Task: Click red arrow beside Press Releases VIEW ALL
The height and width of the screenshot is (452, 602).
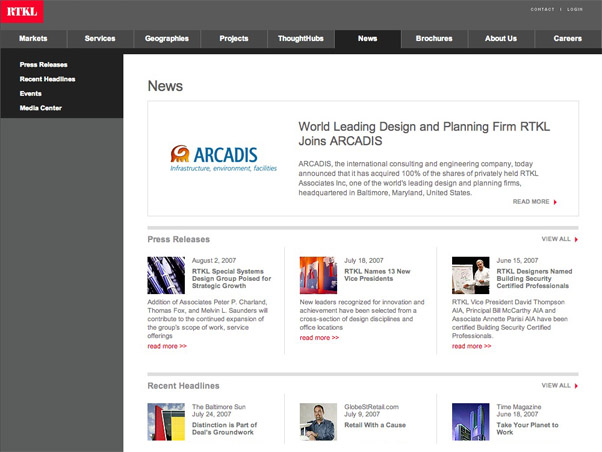Action: click(576, 239)
